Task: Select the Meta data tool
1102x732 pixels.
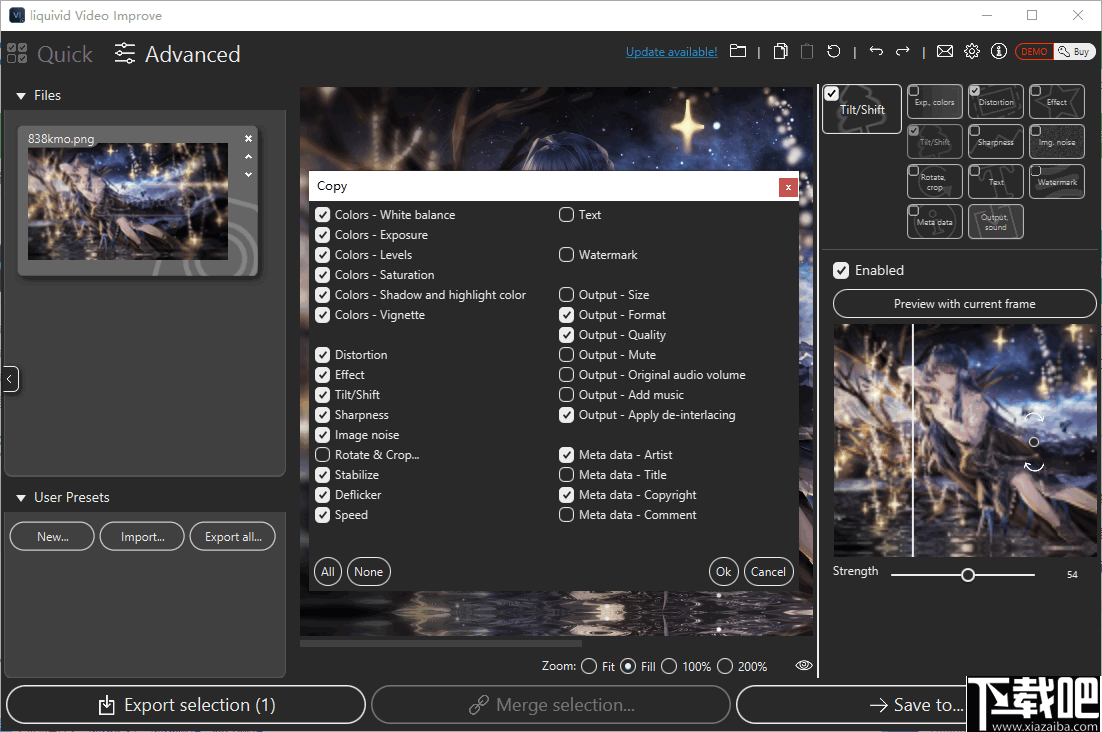Action: (x=934, y=221)
